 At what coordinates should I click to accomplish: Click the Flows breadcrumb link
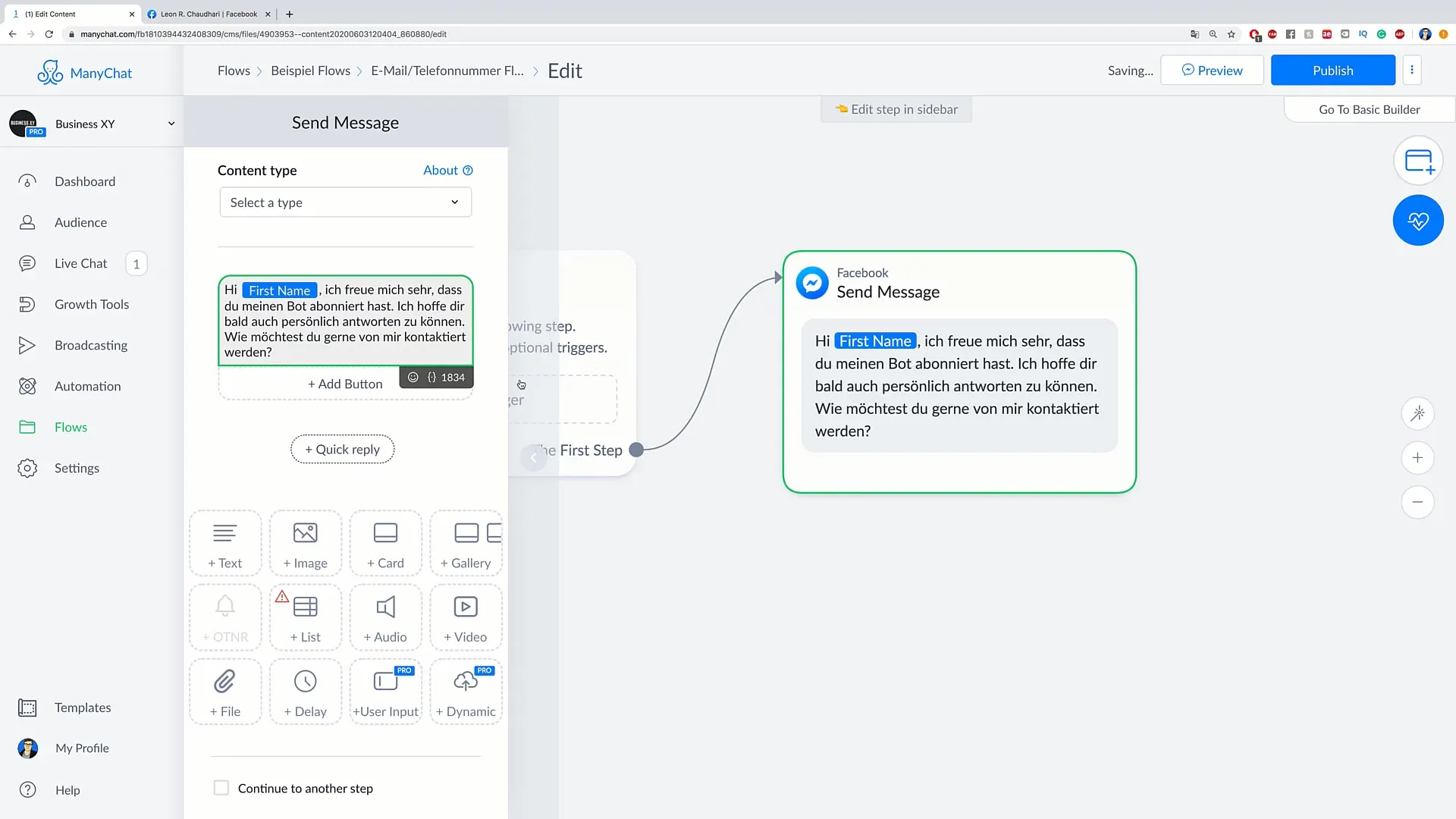(234, 71)
